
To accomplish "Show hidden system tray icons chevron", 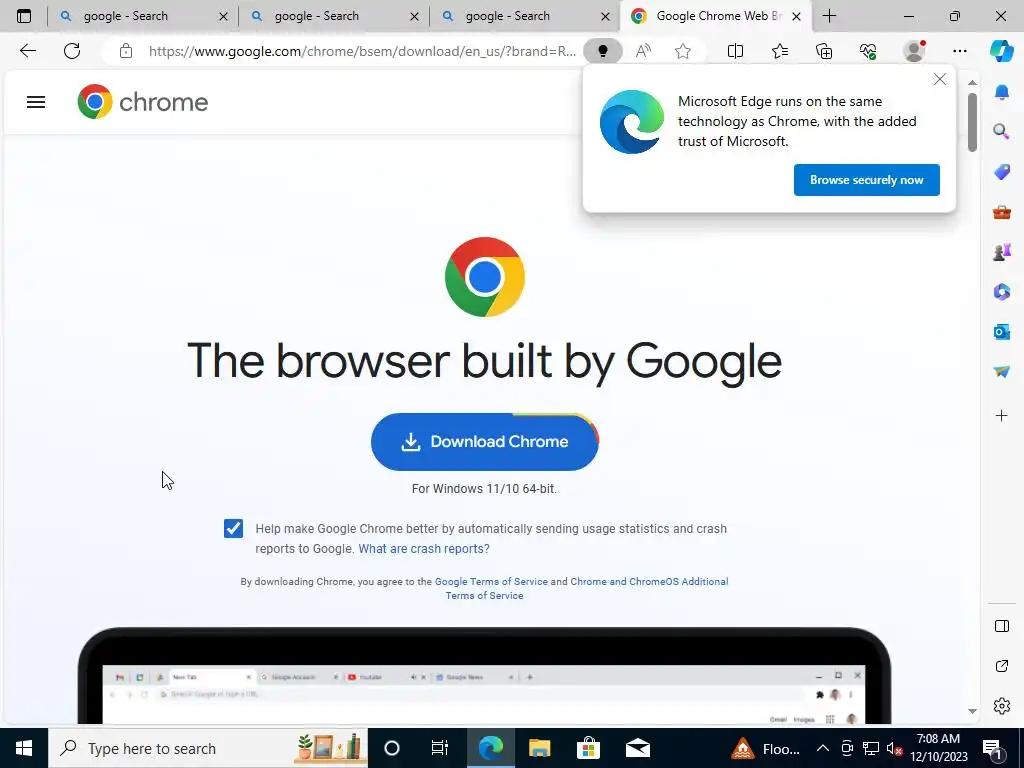I will tap(823, 748).
